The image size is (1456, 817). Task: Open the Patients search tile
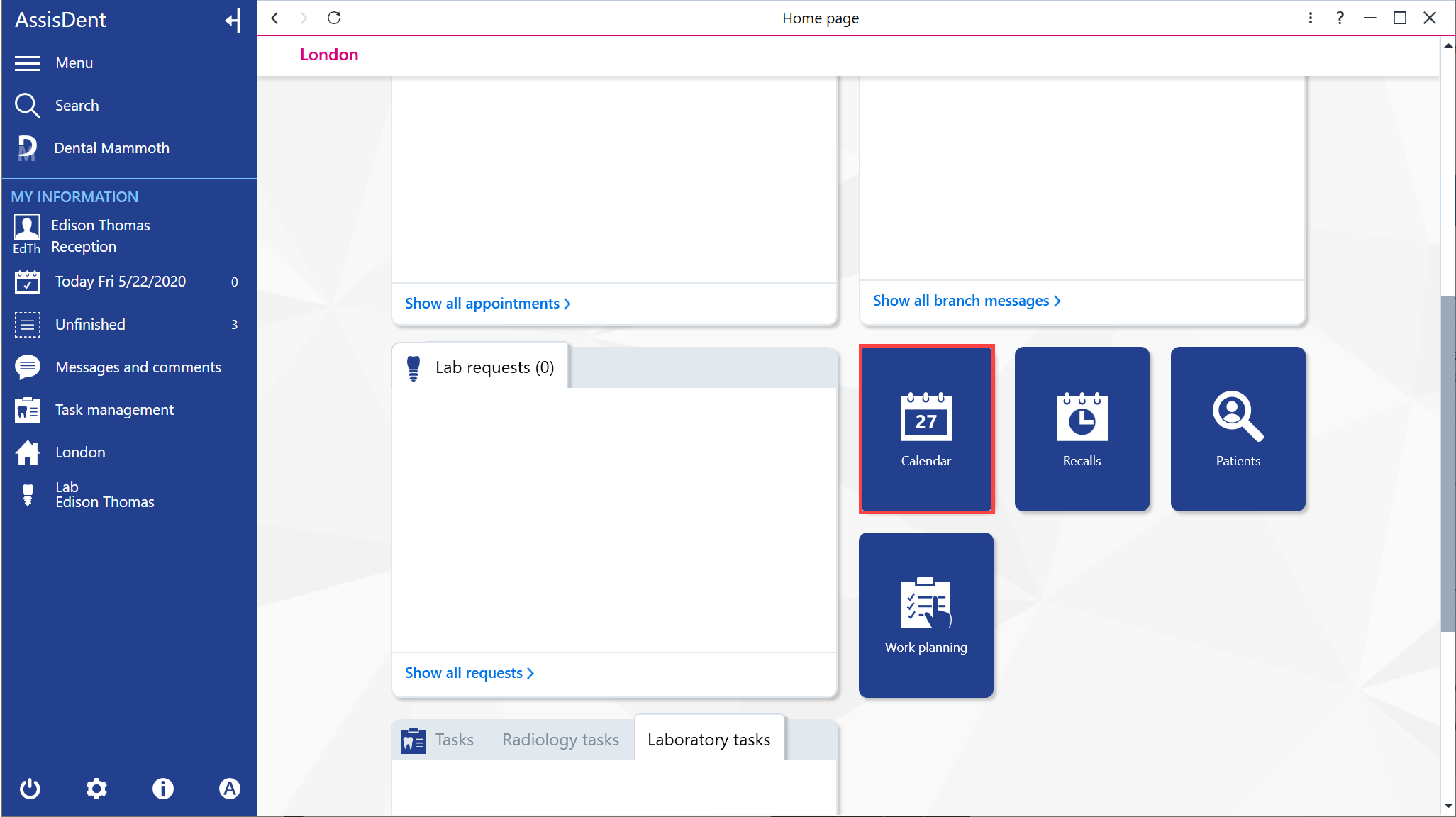[x=1238, y=429]
